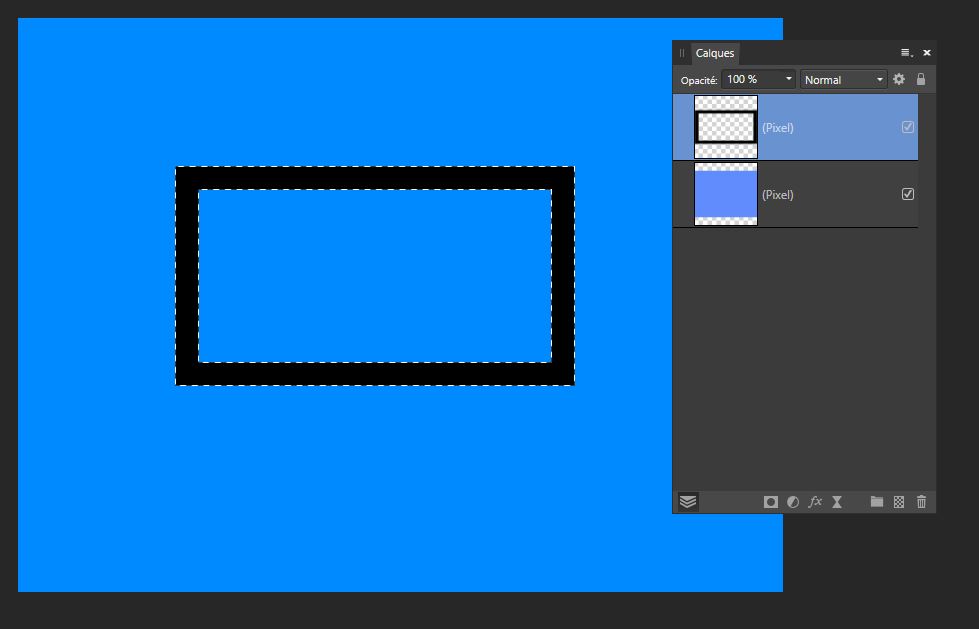
Task: Open Layer Effects with the fx icon
Action: [x=815, y=502]
